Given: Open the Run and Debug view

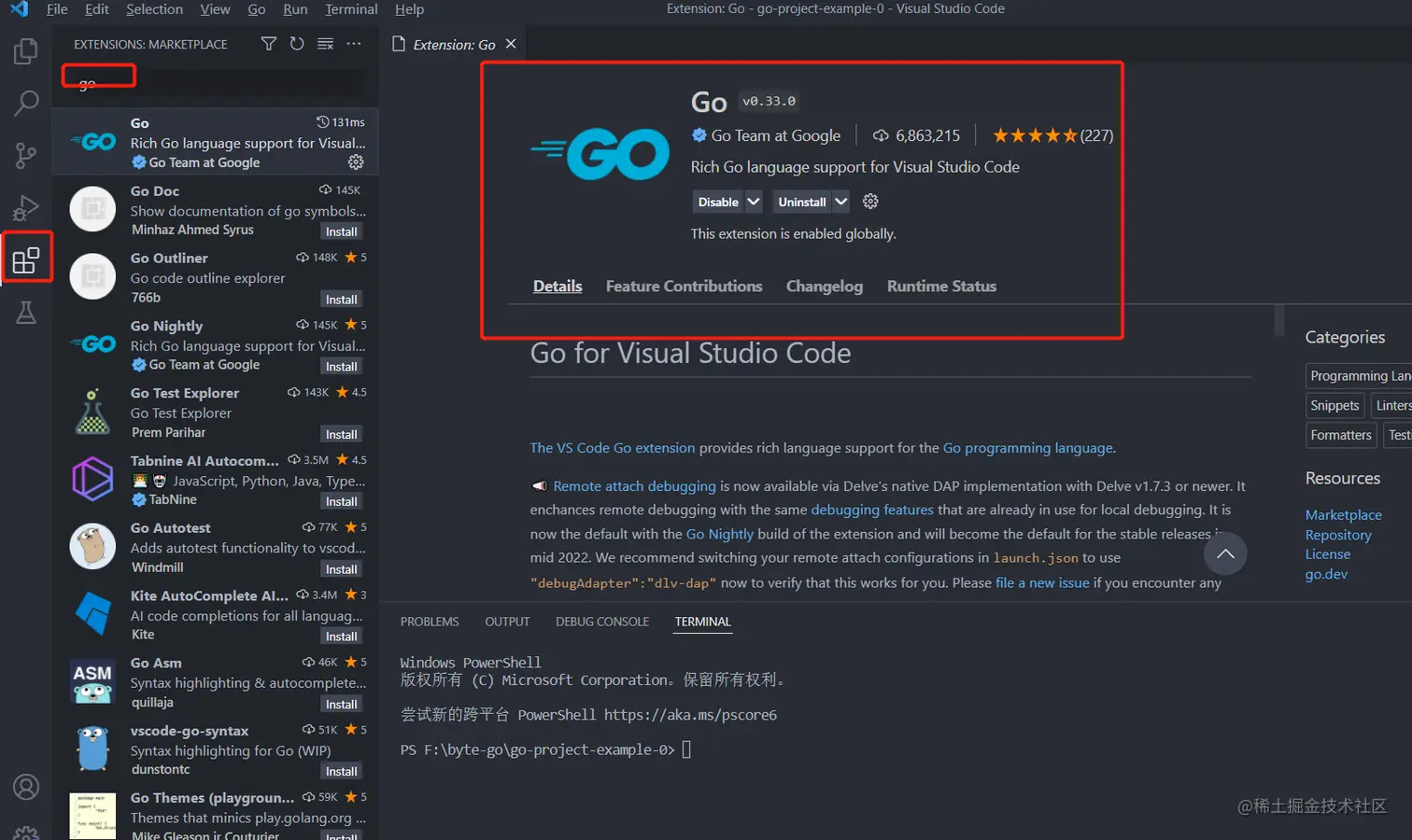Looking at the screenshot, I should click(26, 207).
